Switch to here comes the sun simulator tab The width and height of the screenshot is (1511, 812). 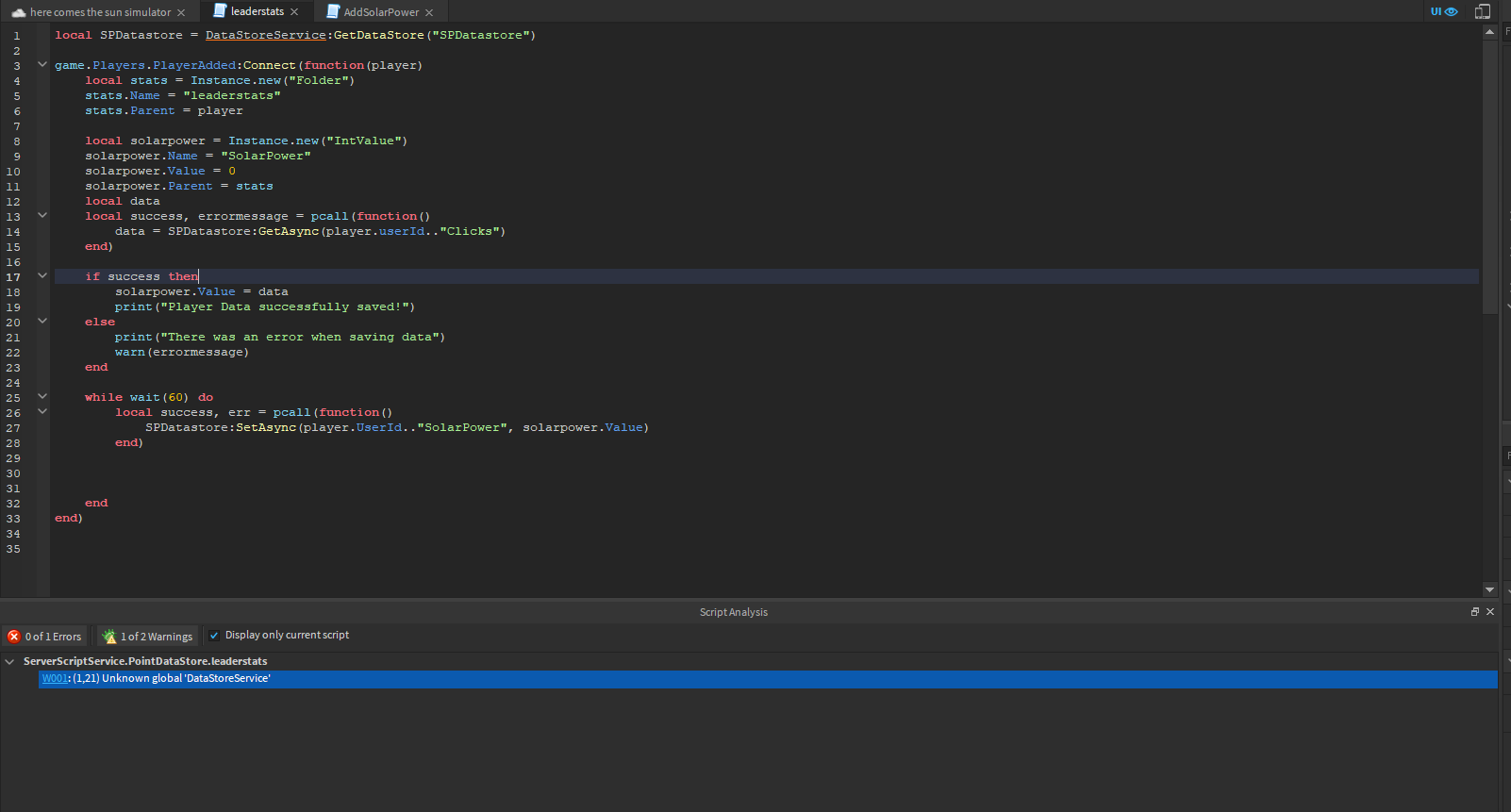pyautogui.click(x=100, y=12)
